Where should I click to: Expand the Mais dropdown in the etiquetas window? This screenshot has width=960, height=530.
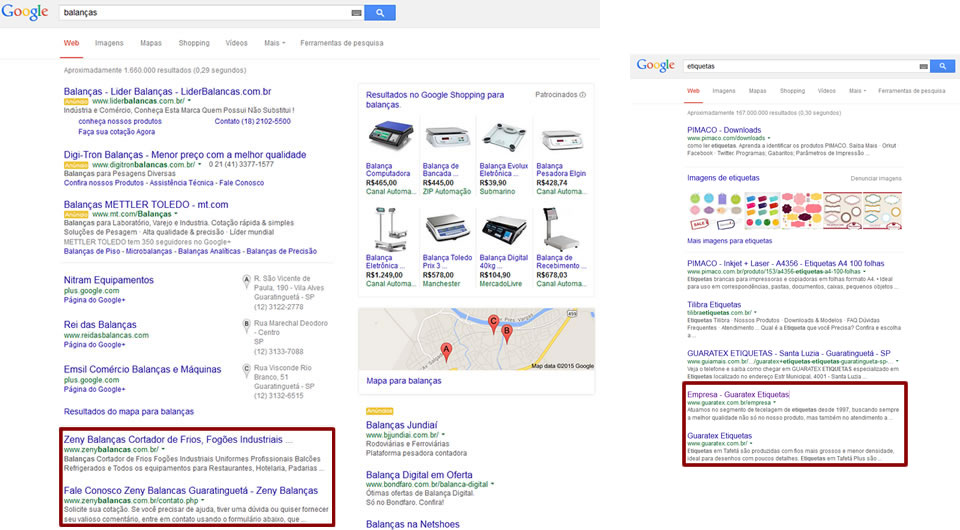click(x=857, y=91)
